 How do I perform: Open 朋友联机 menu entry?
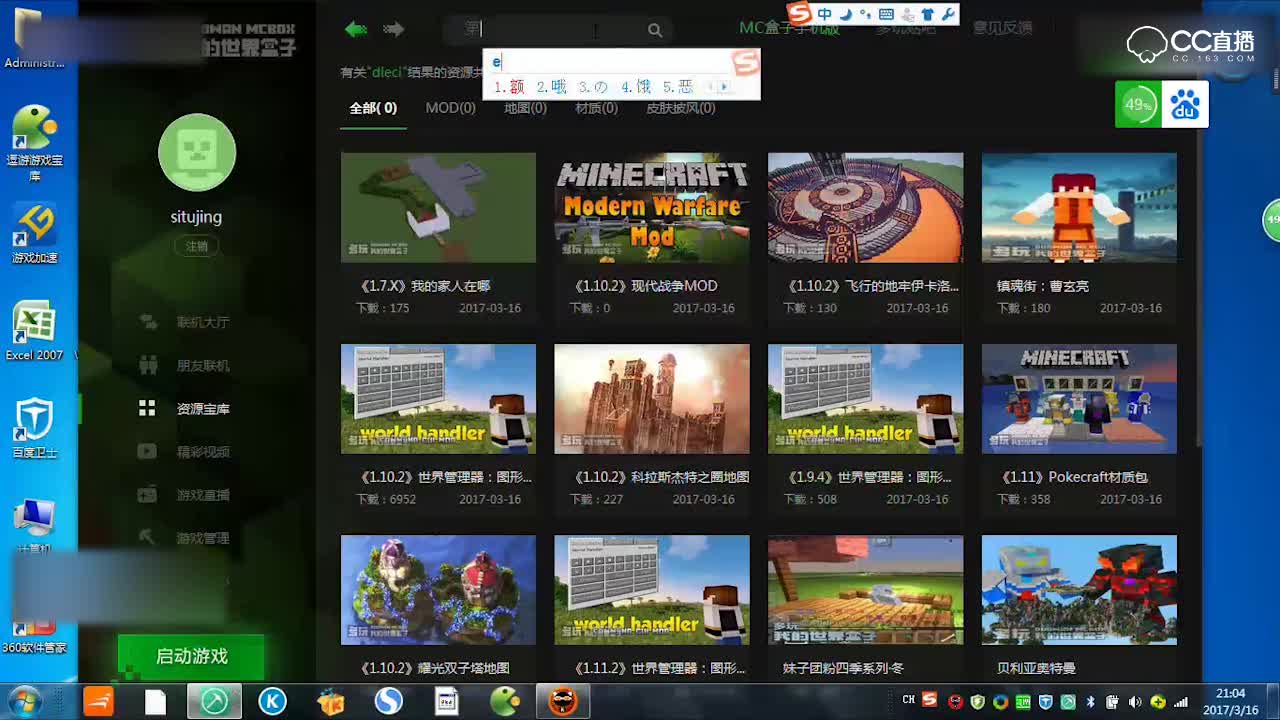pos(203,365)
